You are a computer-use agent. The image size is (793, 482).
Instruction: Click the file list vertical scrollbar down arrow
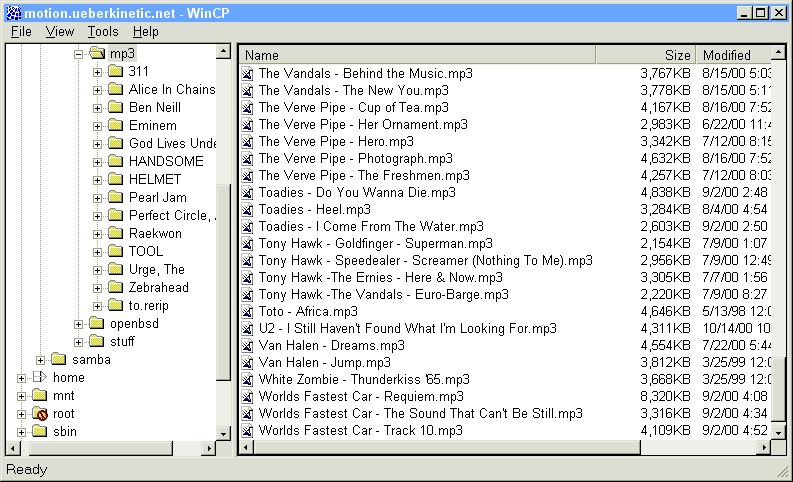click(x=778, y=431)
